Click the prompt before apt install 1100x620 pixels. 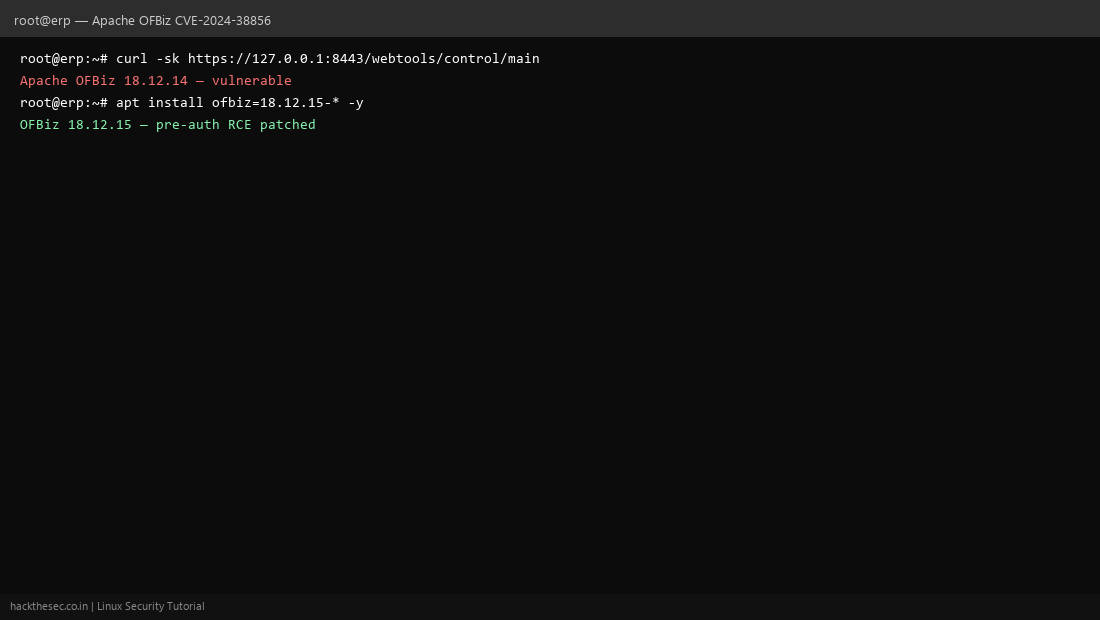pyautogui.click(x=64, y=102)
